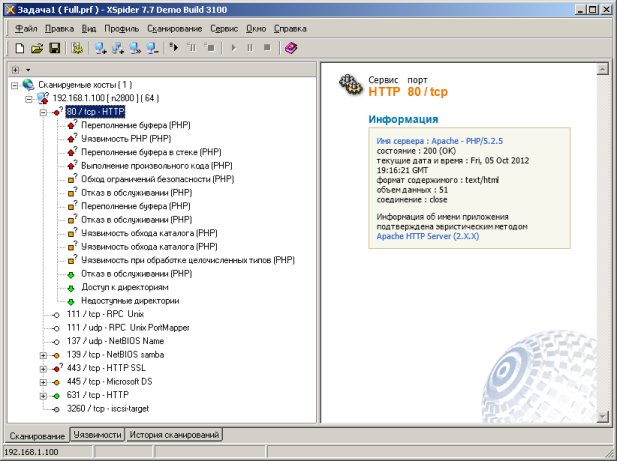The width and height of the screenshot is (617, 461).
Task: Switch to the История сканирований tab
Action: click(174, 435)
